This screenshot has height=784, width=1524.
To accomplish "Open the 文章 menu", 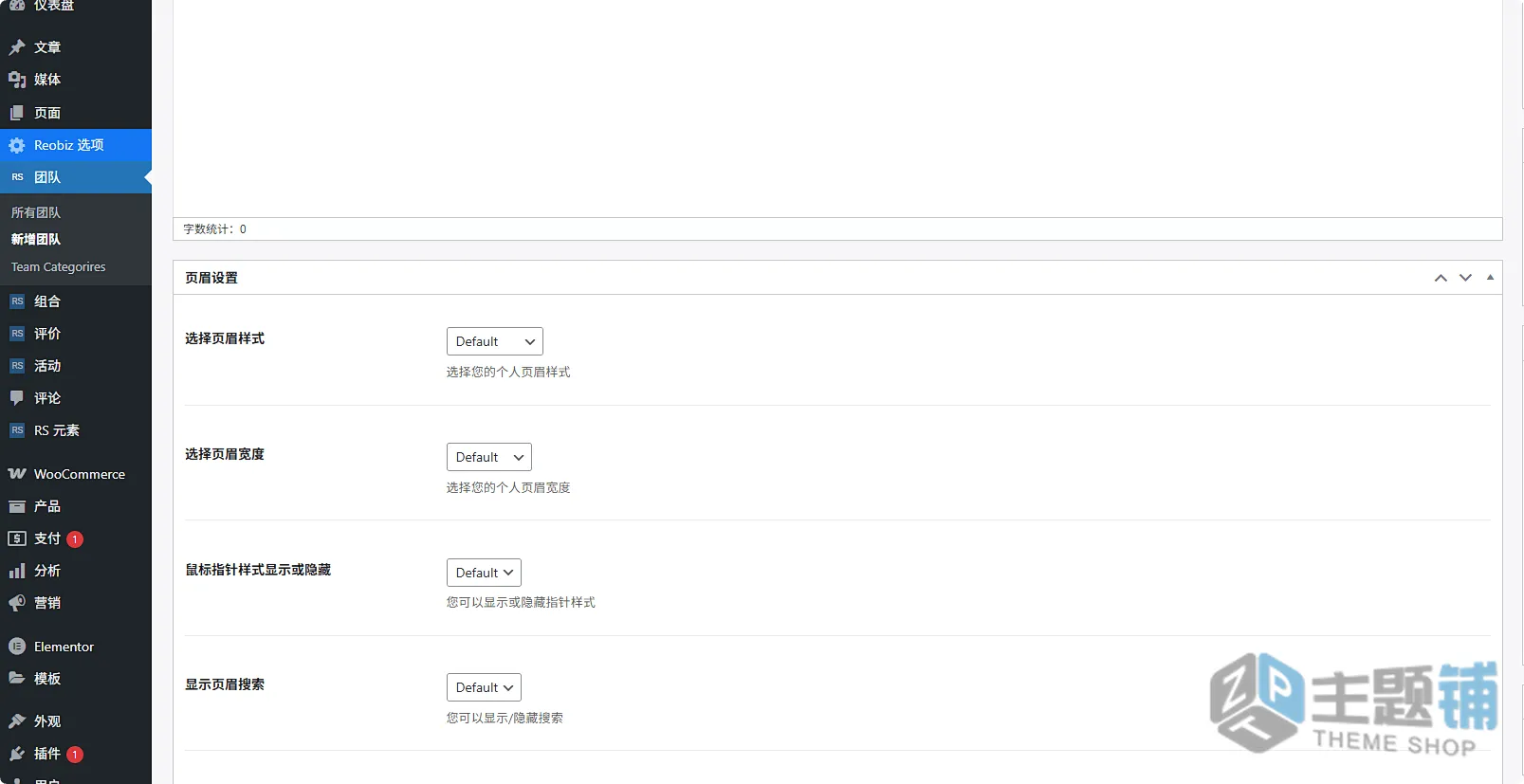I will pyautogui.click(x=76, y=47).
